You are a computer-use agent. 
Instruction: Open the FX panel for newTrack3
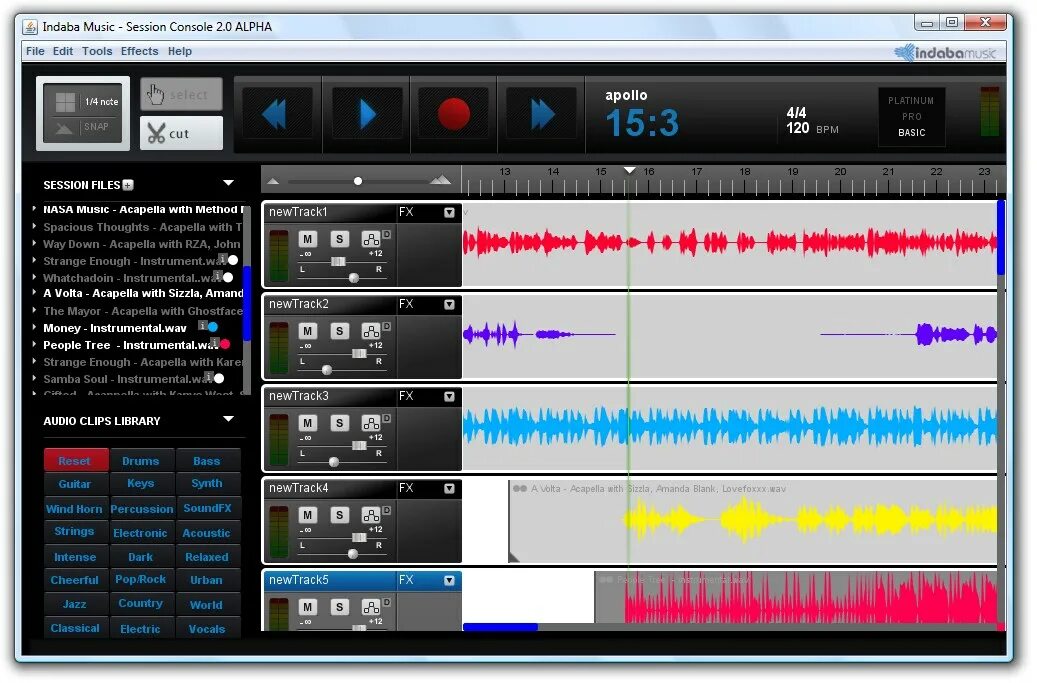pos(407,397)
